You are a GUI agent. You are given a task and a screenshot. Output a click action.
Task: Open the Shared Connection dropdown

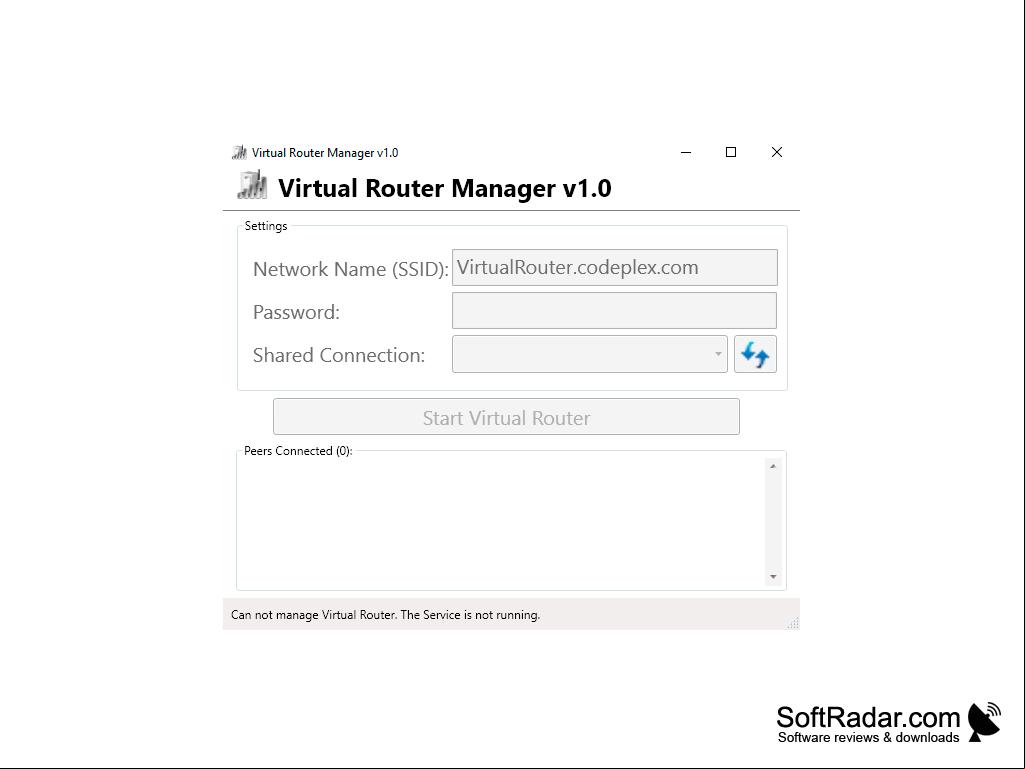click(590, 354)
